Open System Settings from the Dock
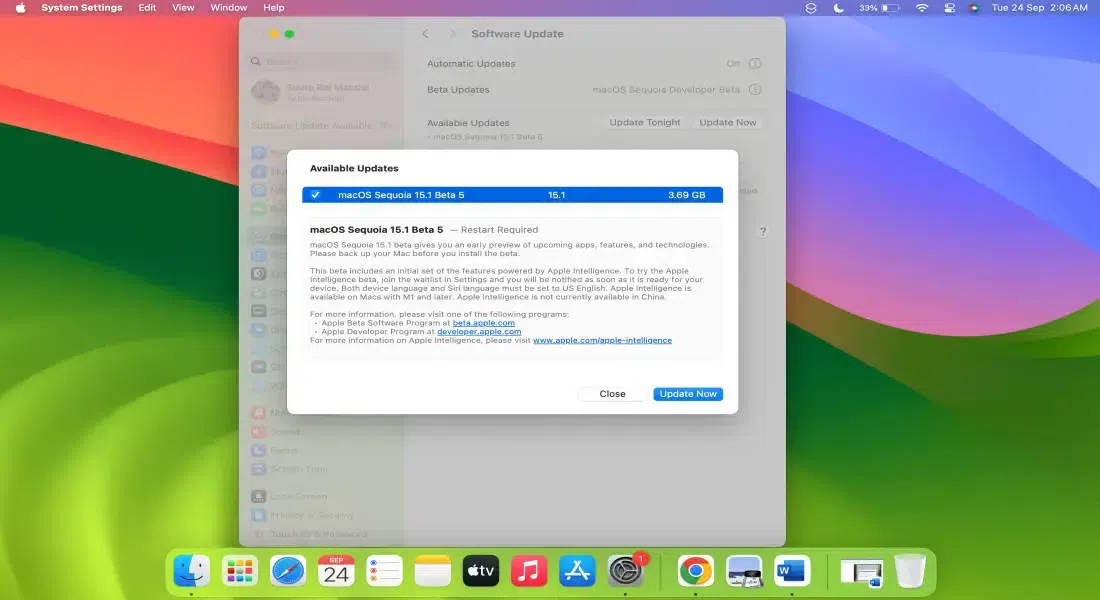The width and height of the screenshot is (1100, 600). pos(625,571)
